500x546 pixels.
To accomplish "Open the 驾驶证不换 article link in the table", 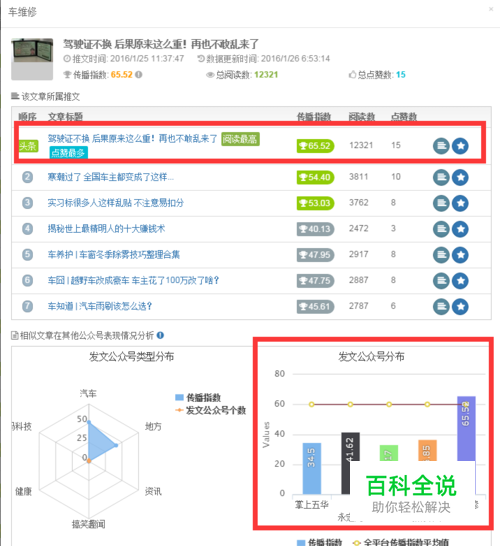I will (x=132, y=139).
